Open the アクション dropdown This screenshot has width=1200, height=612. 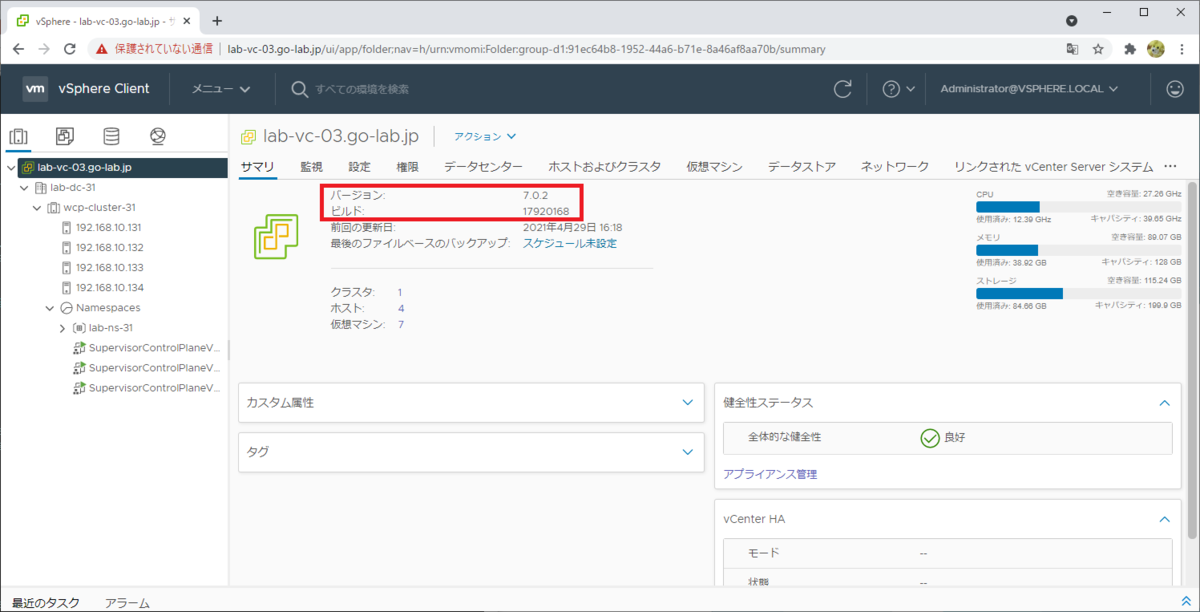[x=485, y=136]
